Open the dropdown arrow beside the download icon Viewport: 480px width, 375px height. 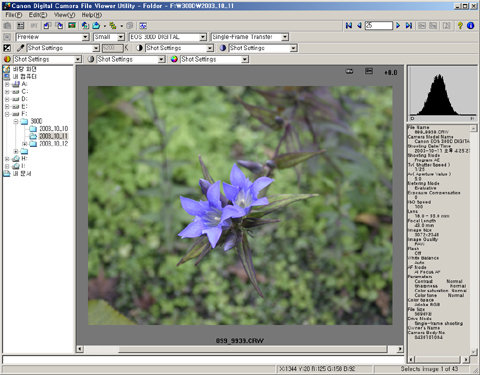coord(105,26)
